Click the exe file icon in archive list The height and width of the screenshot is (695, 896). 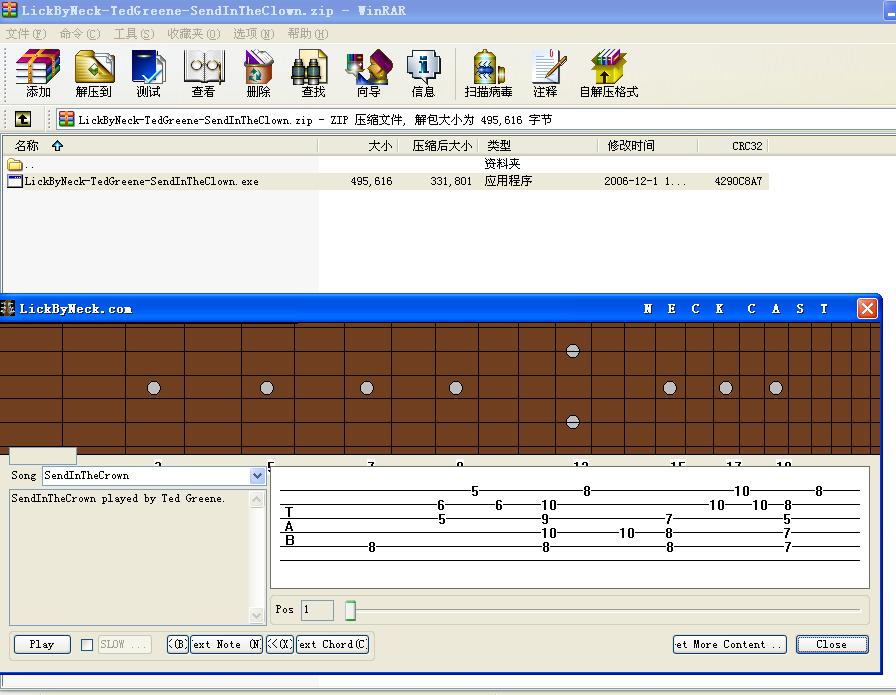click(15, 181)
